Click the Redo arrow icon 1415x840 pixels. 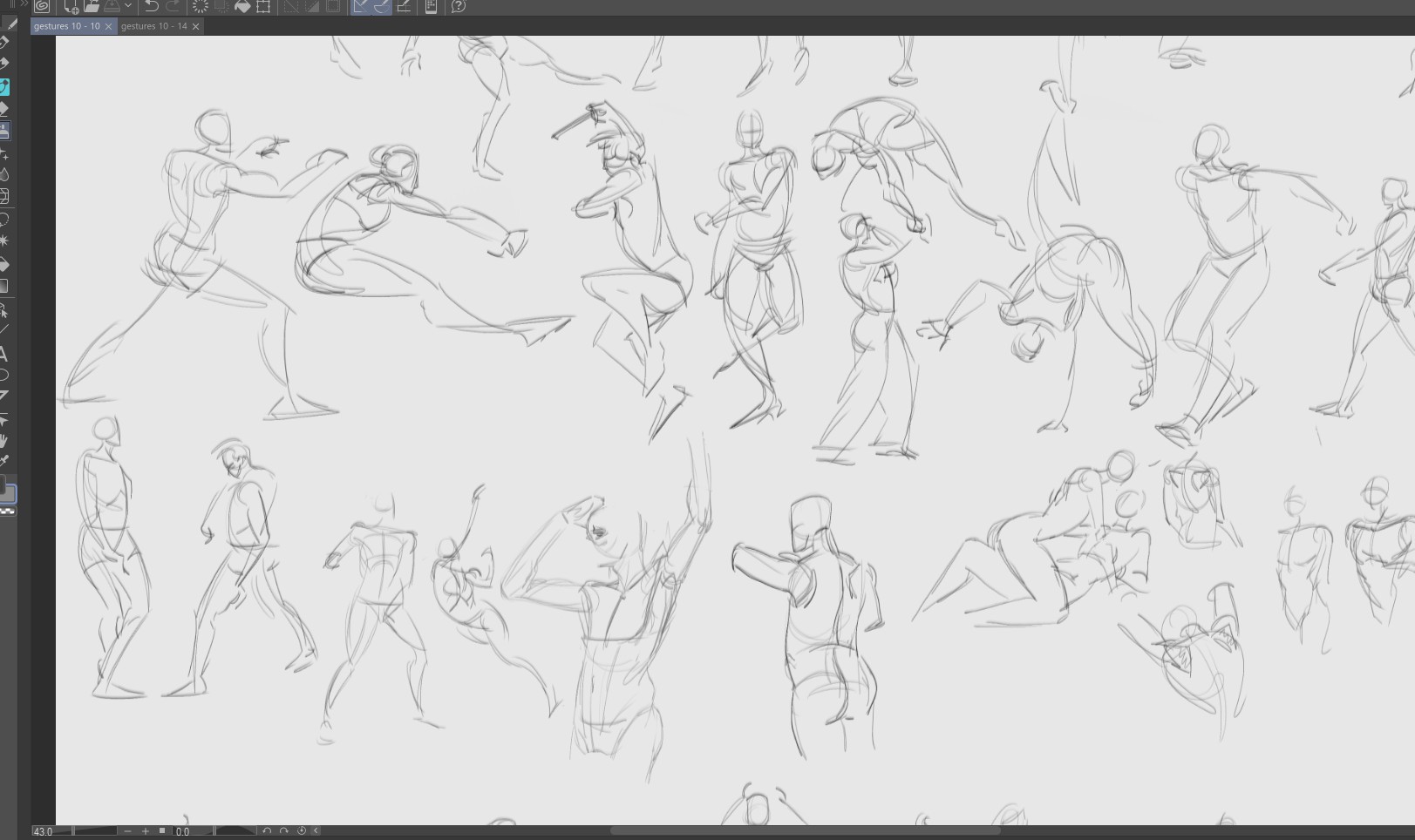pyautogui.click(x=172, y=6)
